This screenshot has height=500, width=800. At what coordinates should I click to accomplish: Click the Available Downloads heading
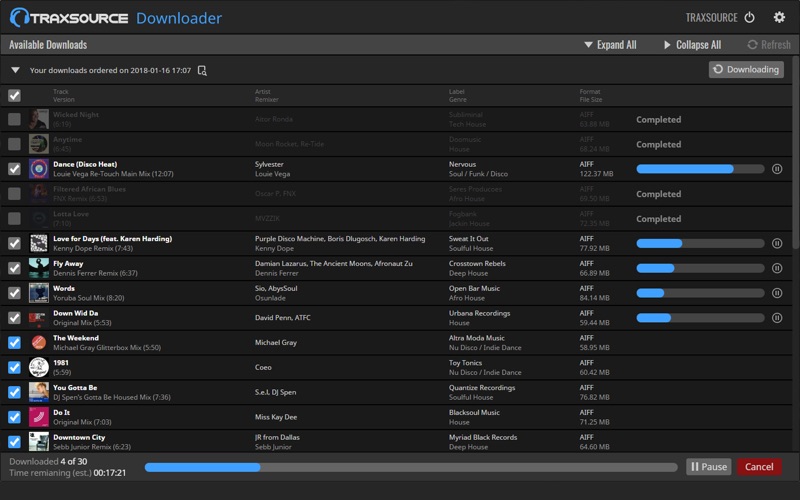pyautogui.click(x=48, y=44)
